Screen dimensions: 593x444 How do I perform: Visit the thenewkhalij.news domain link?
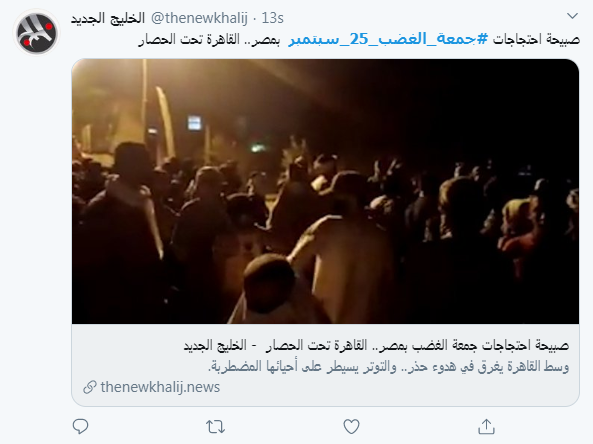[160, 387]
